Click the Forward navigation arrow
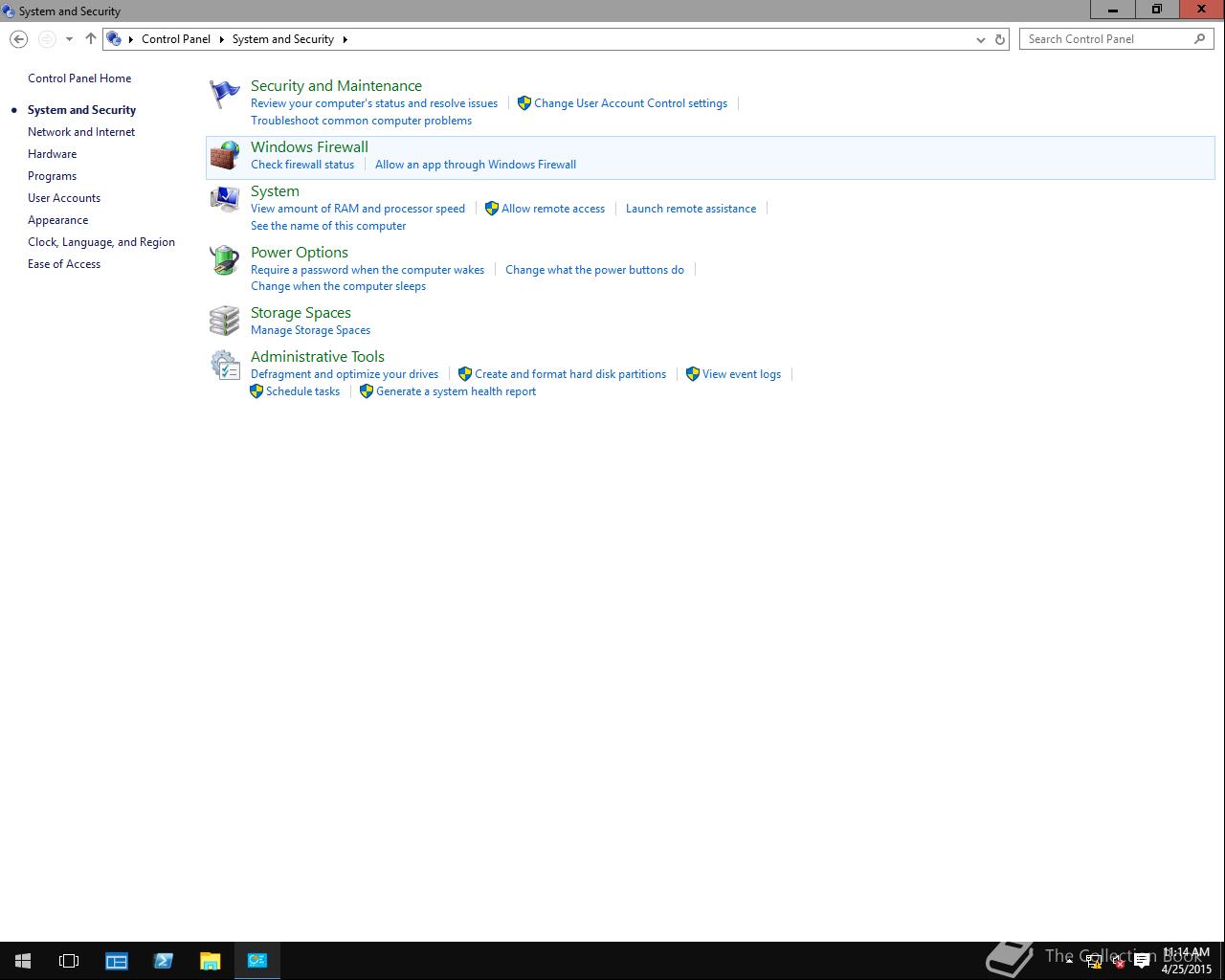1225x980 pixels. point(47,39)
